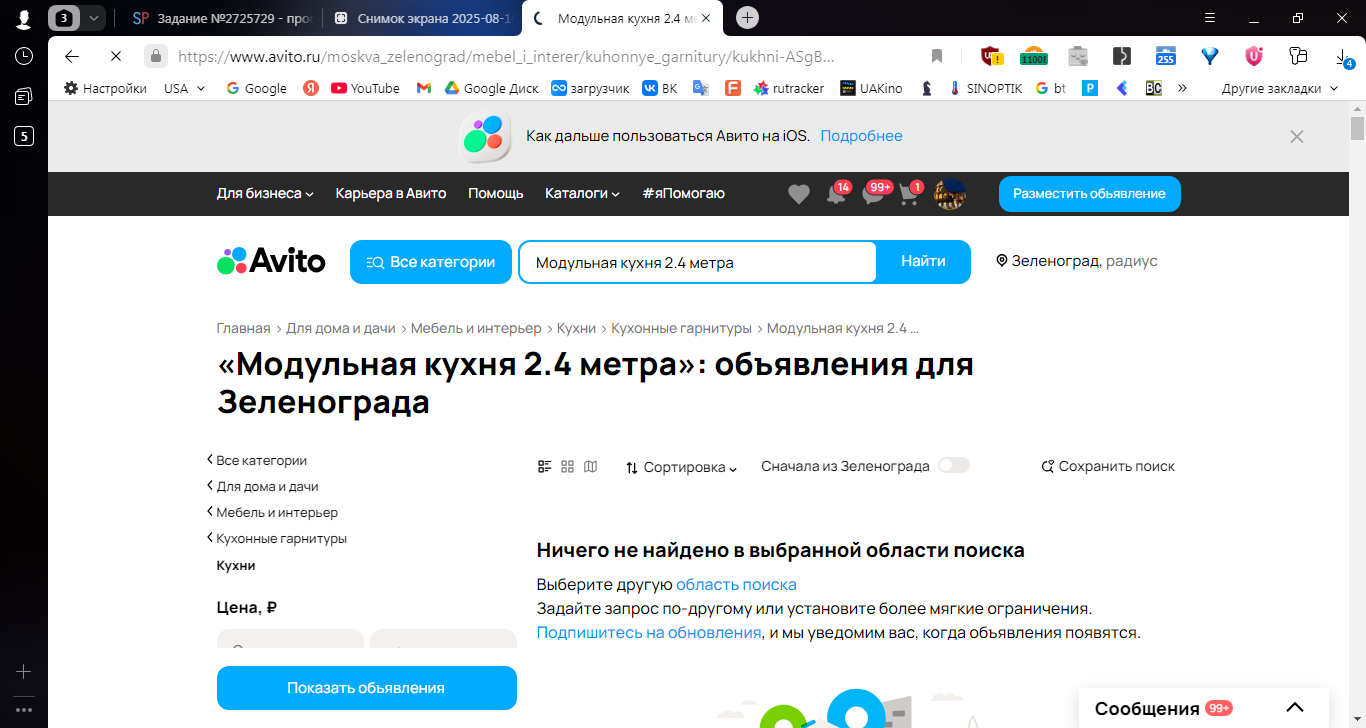
Task: Click the lock icon in the address bar
Action: pyautogui.click(x=155, y=56)
